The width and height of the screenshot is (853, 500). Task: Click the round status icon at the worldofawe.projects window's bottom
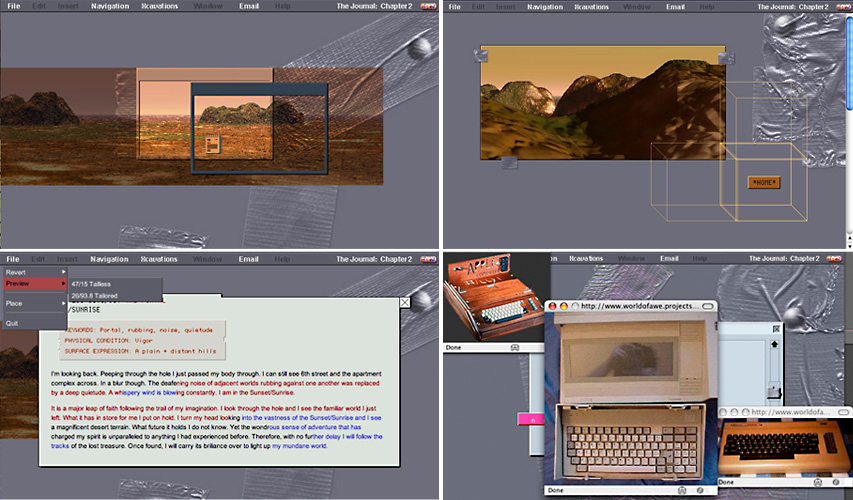pyautogui.click(x=700, y=490)
